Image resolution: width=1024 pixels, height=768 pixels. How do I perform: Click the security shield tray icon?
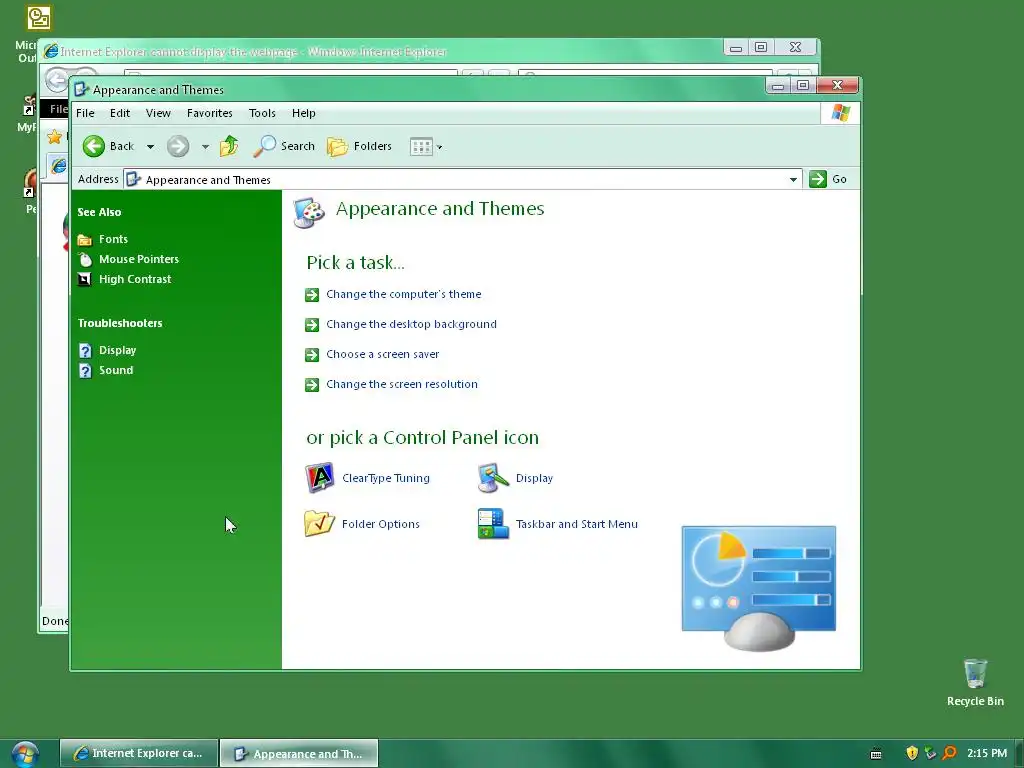tap(912, 753)
